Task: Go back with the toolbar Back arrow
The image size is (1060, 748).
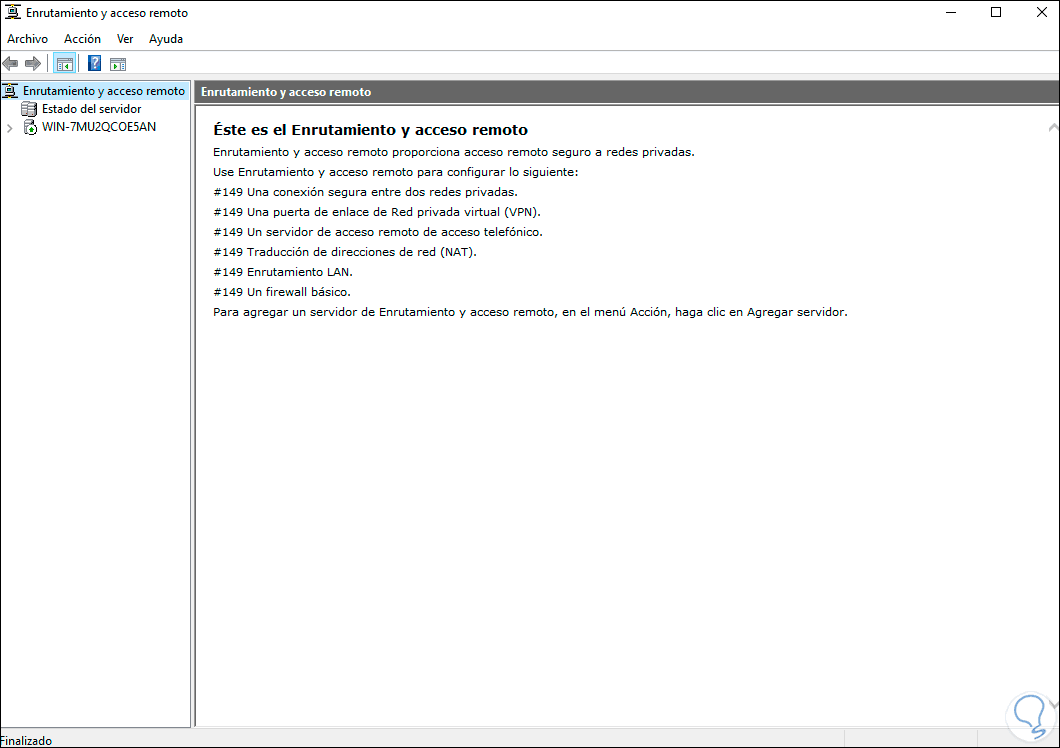Action: point(10,64)
